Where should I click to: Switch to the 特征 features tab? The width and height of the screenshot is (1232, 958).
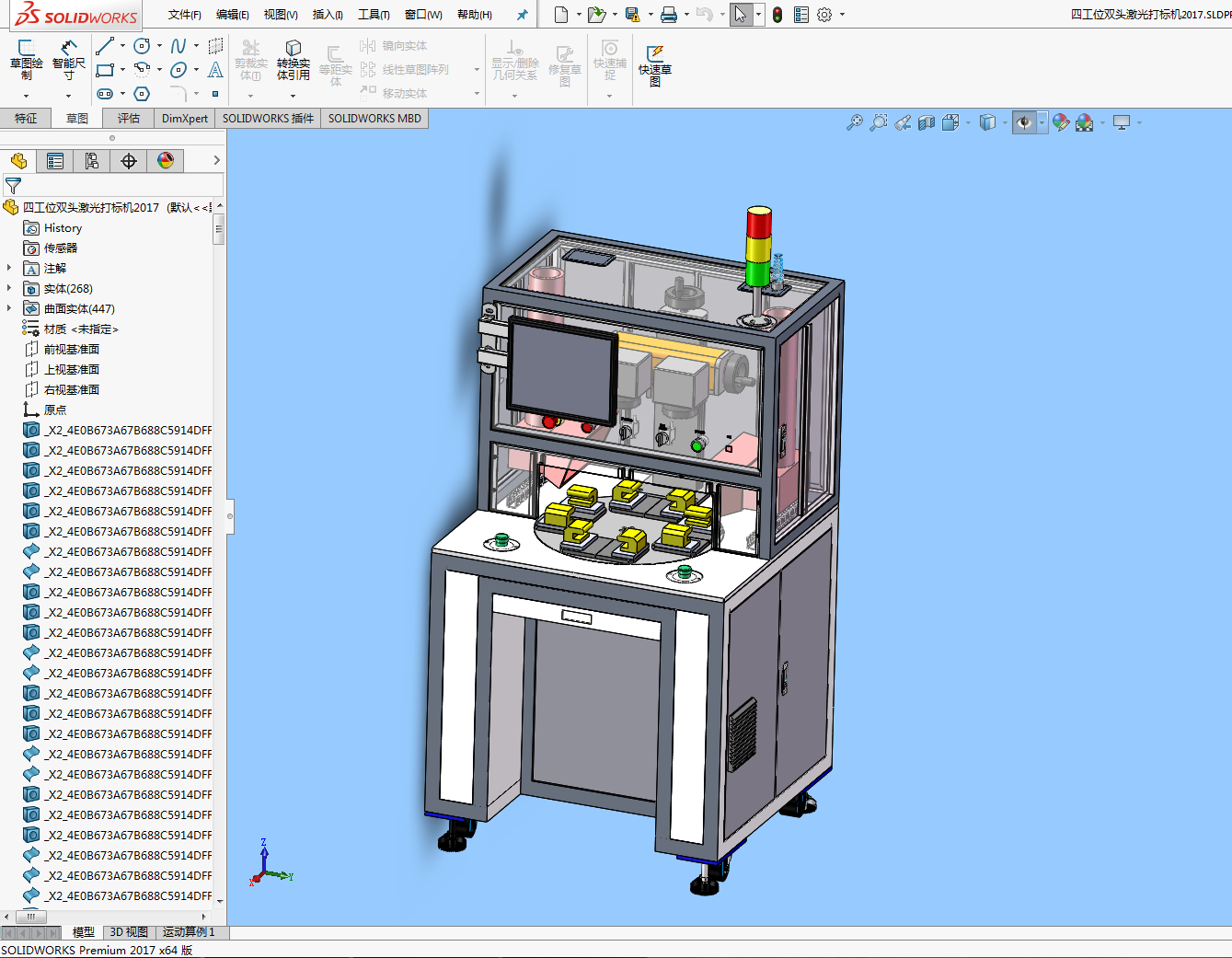26,119
